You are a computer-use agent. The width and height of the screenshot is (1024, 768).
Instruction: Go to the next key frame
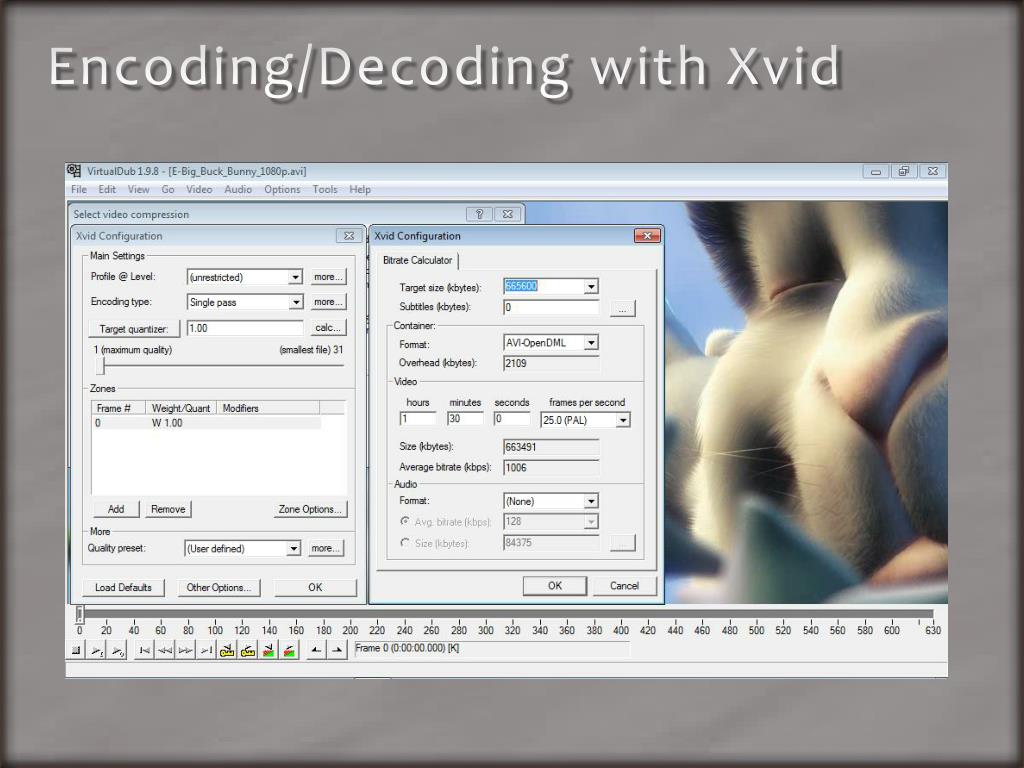click(x=248, y=650)
